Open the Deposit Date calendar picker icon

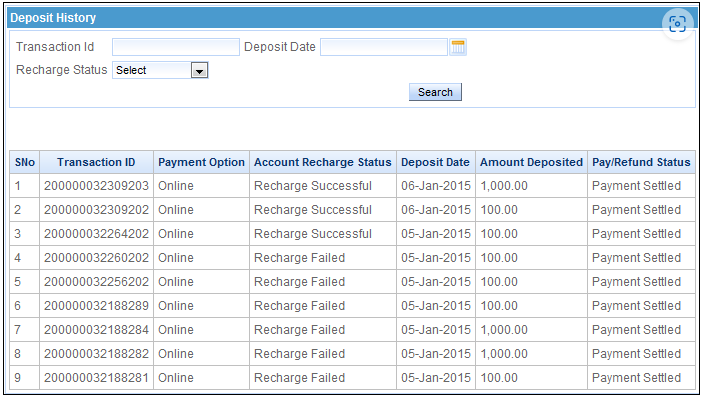click(458, 47)
